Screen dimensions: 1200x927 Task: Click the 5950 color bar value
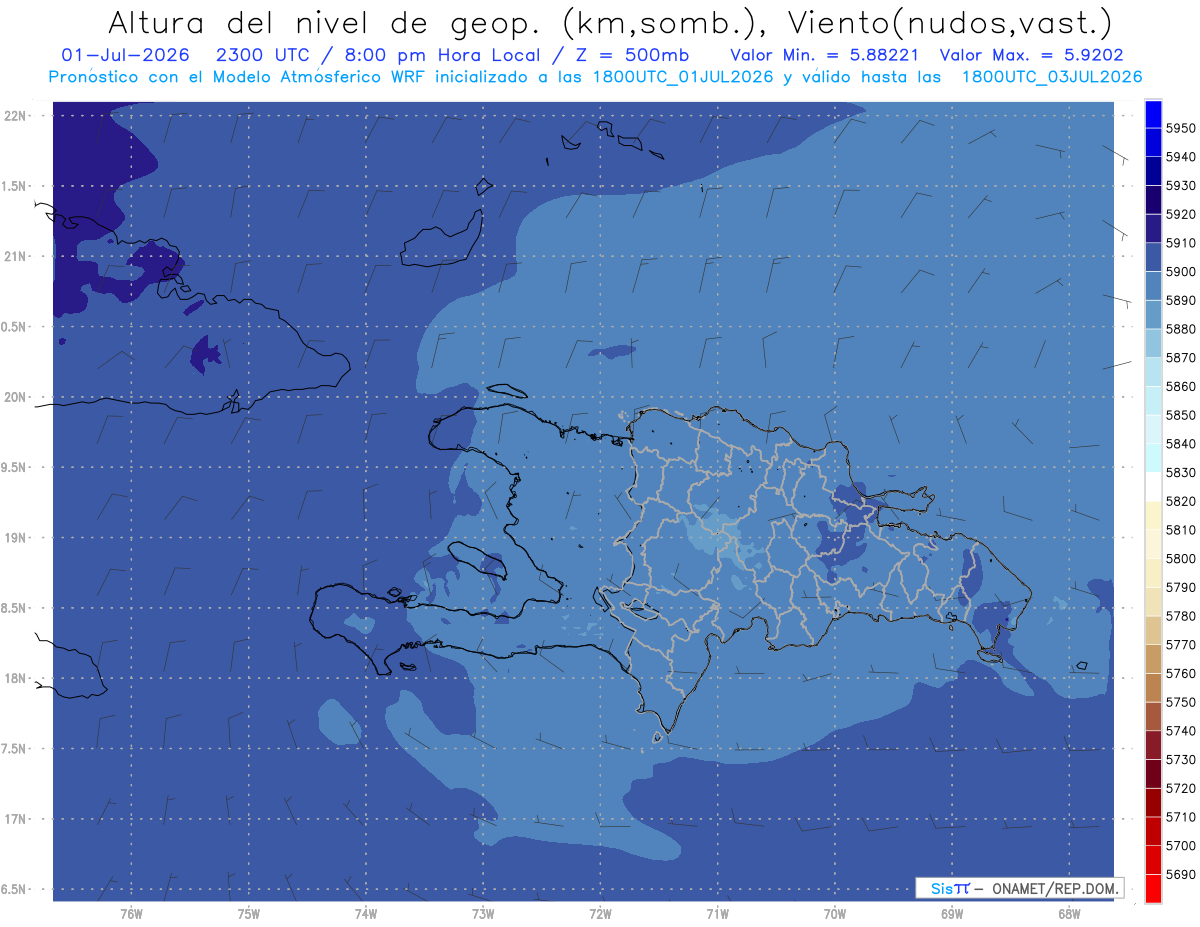pyautogui.click(x=1181, y=128)
